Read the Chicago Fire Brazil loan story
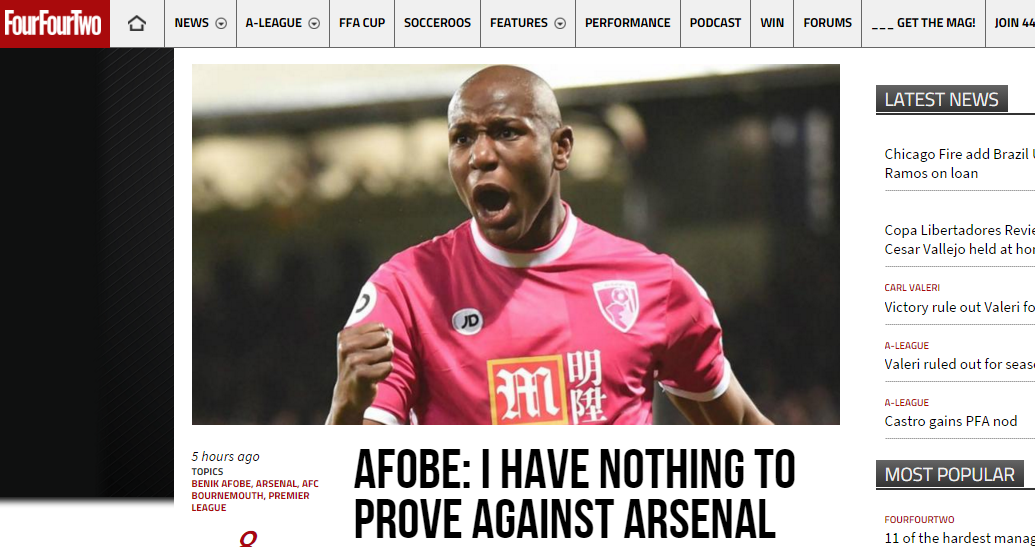 pos(959,164)
